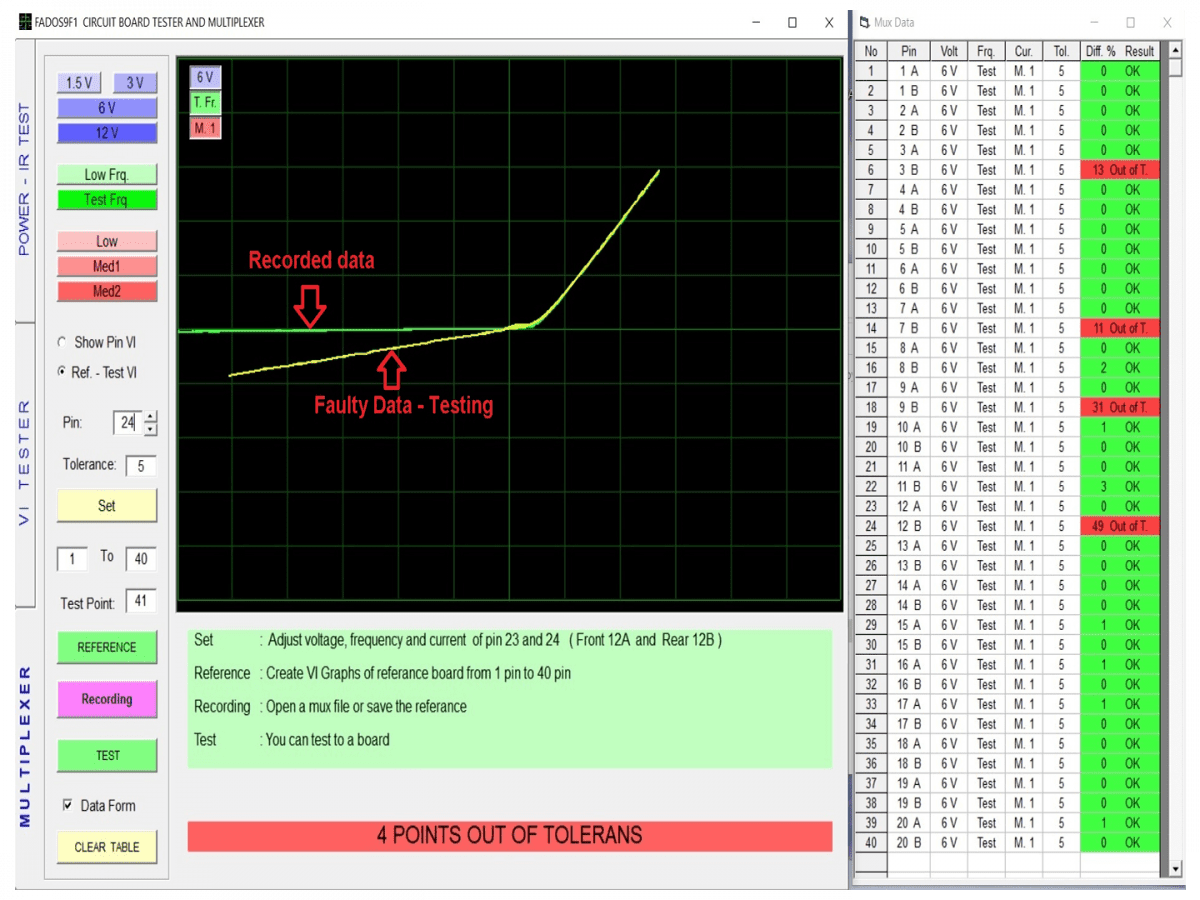Select the Ref. - Test VI radio option

click(64, 372)
